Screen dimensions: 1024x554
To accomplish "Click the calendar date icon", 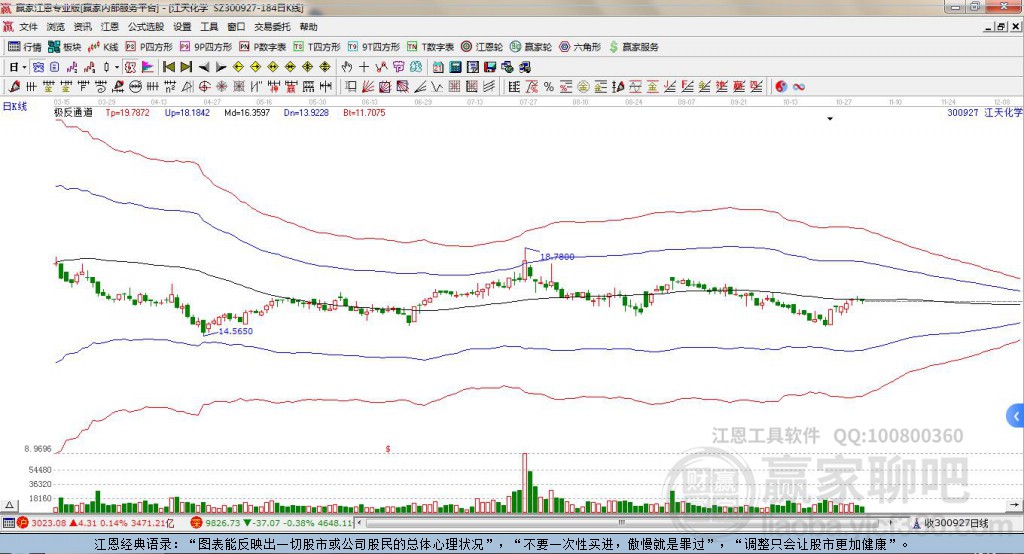I will coord(438,67).
